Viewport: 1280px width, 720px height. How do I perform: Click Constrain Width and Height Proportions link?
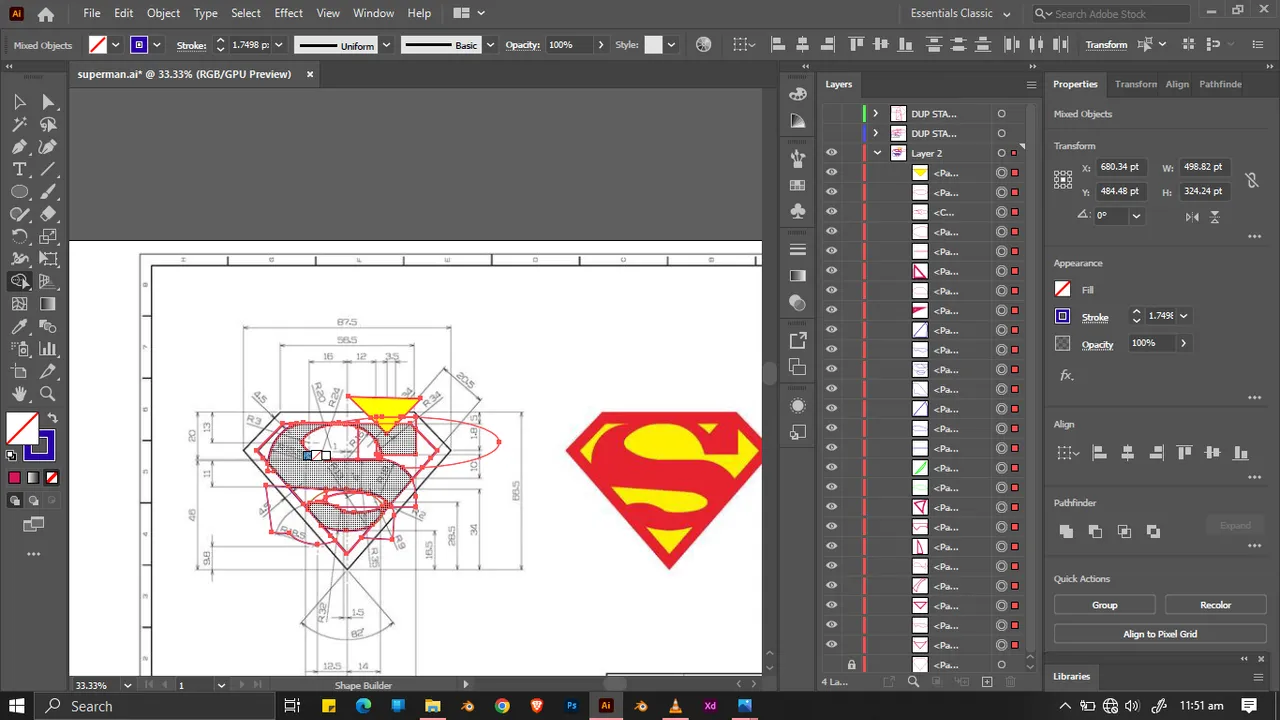(x=1251, y=180)
